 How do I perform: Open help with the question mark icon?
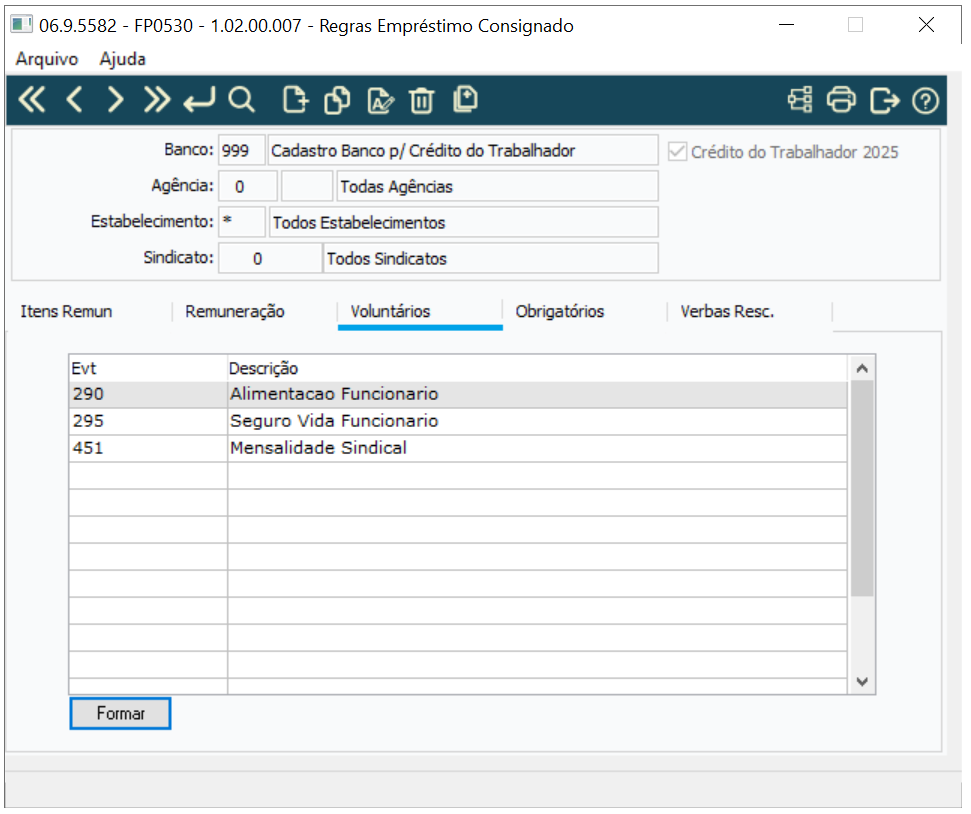coord(925,101)
